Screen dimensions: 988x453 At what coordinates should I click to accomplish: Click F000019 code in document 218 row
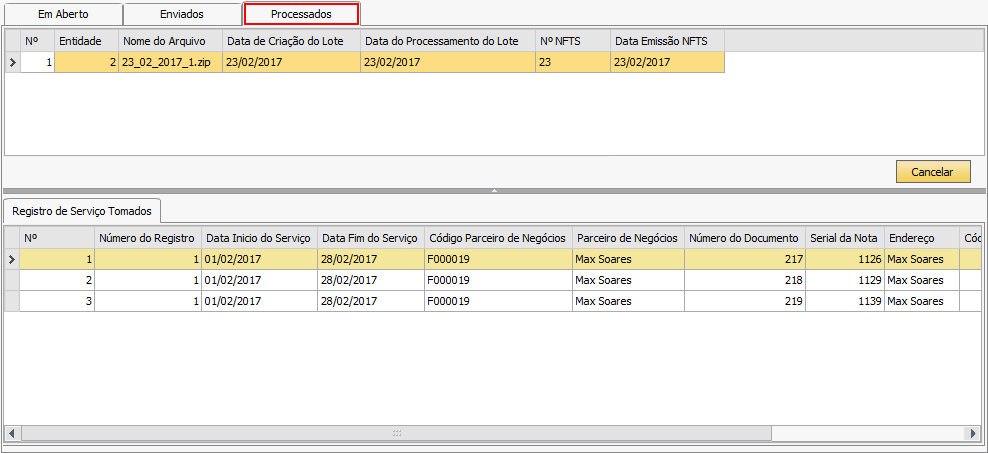coord(498,280)
